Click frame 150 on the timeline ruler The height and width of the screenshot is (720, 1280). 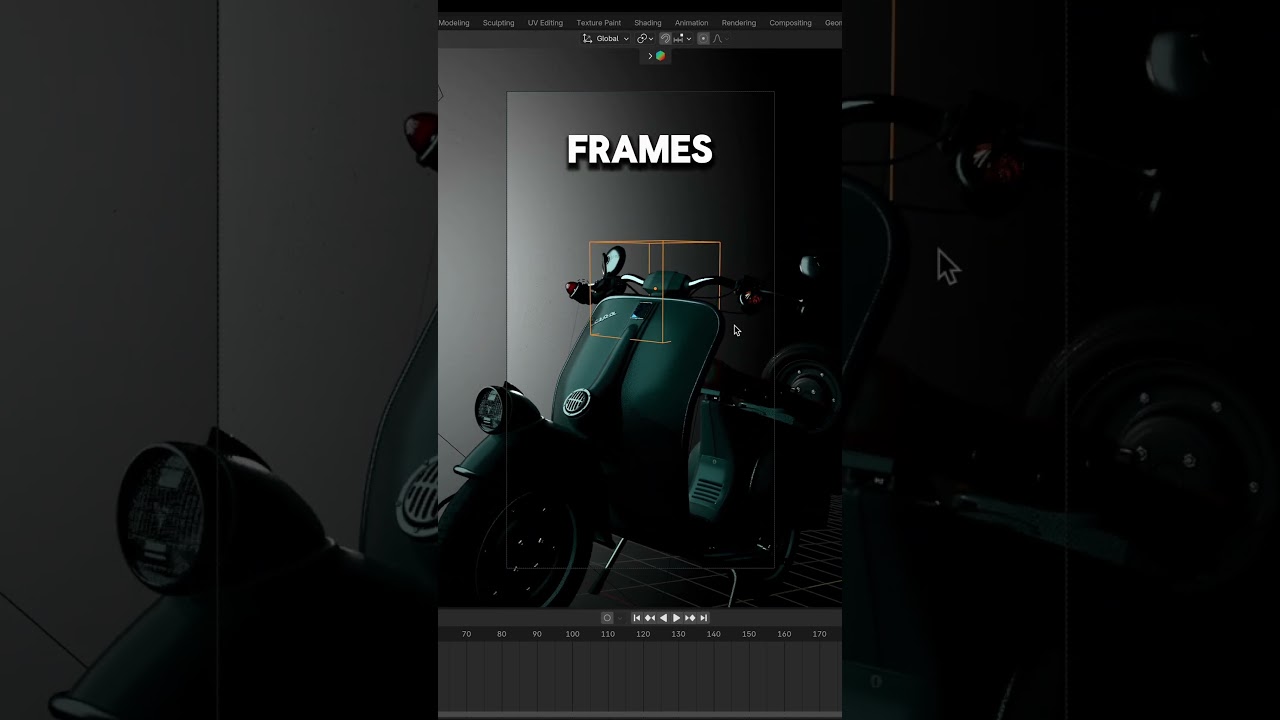pos(749,634)
